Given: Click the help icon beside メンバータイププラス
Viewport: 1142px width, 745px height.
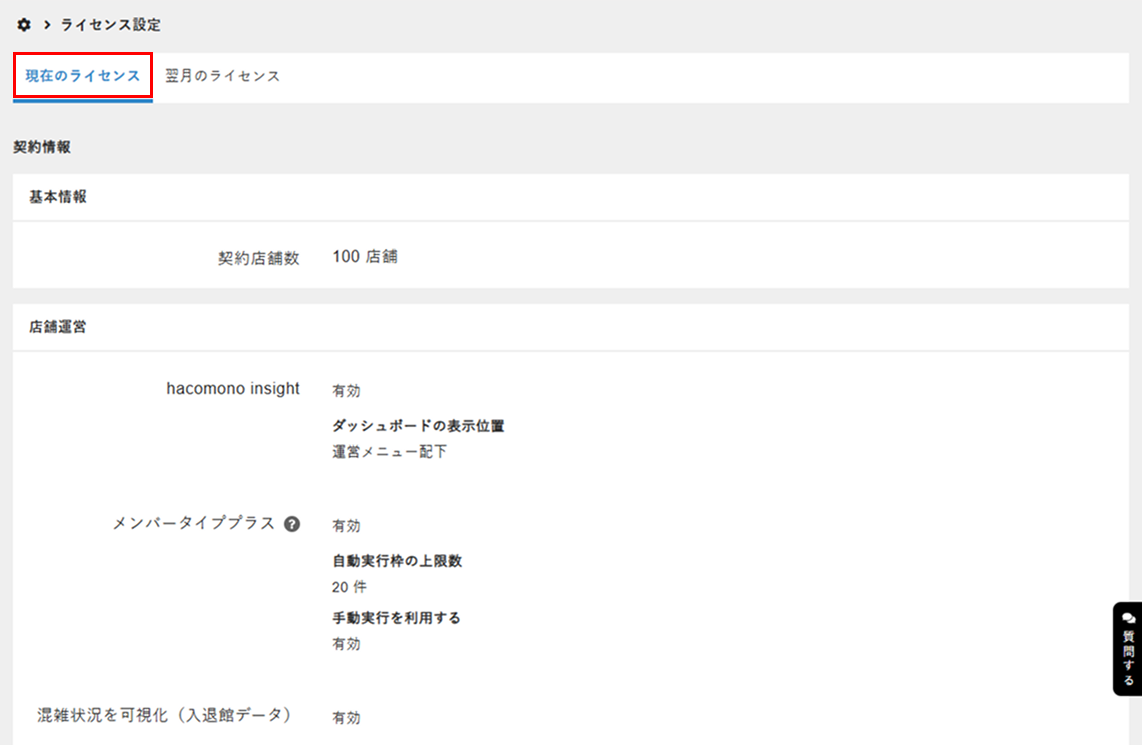Looking at the screenshot, I should click(x=292, y=524).
